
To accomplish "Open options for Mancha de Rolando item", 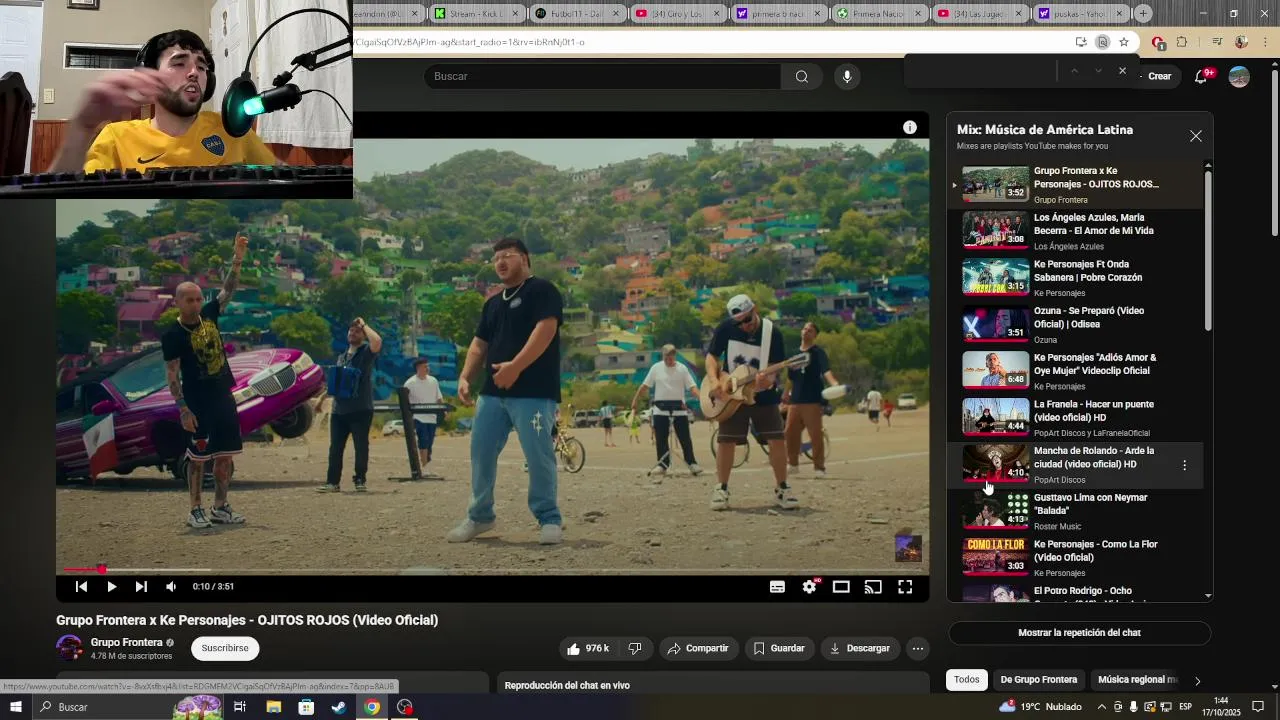I will pos(1185,465).
